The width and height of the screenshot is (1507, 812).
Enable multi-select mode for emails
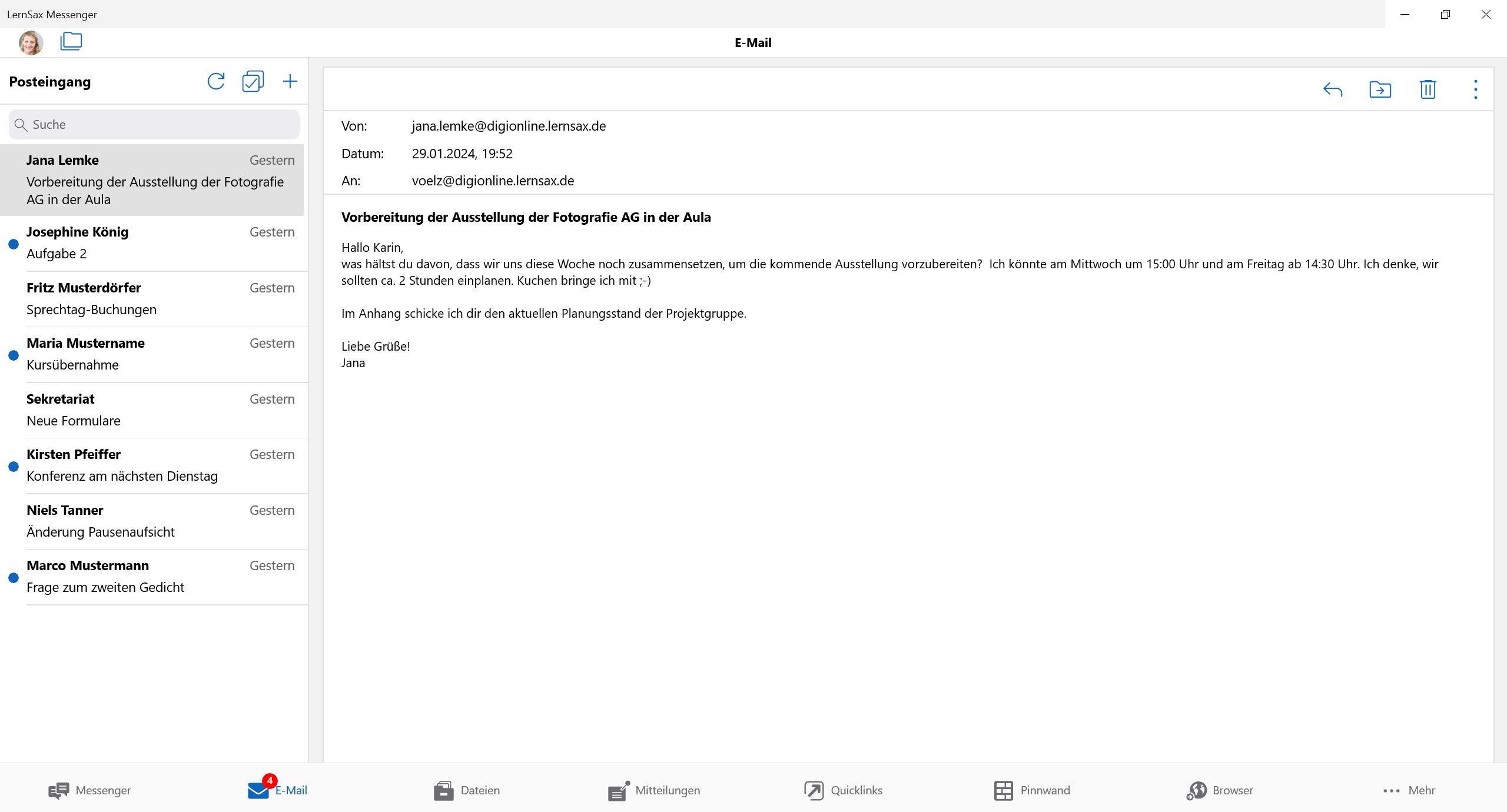click(253, 81)
